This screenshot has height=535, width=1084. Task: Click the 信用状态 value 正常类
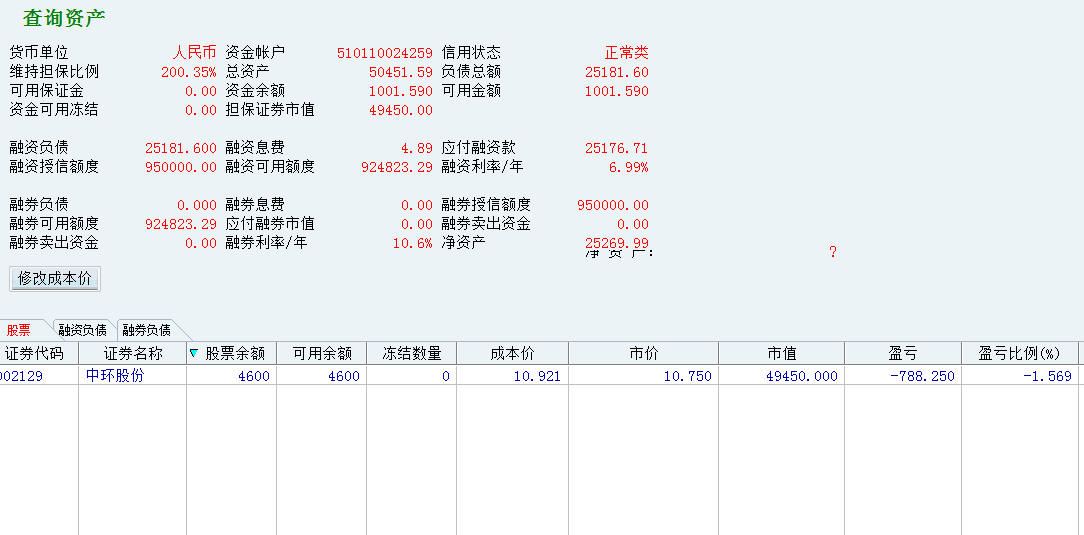(627, 53)
